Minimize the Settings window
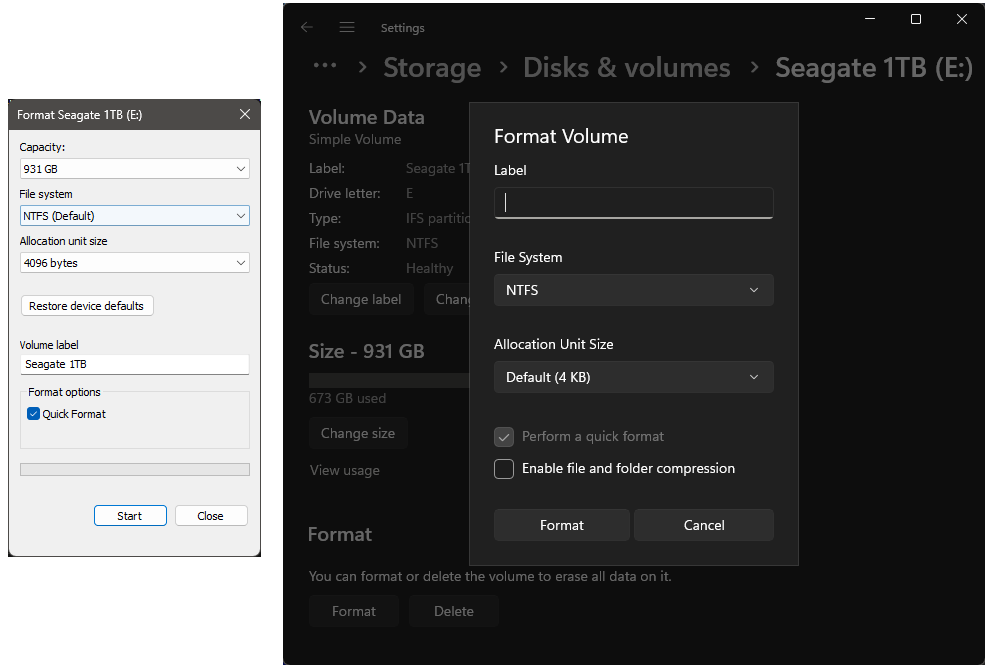Screen dimensions: 989x669 [870, 19]
